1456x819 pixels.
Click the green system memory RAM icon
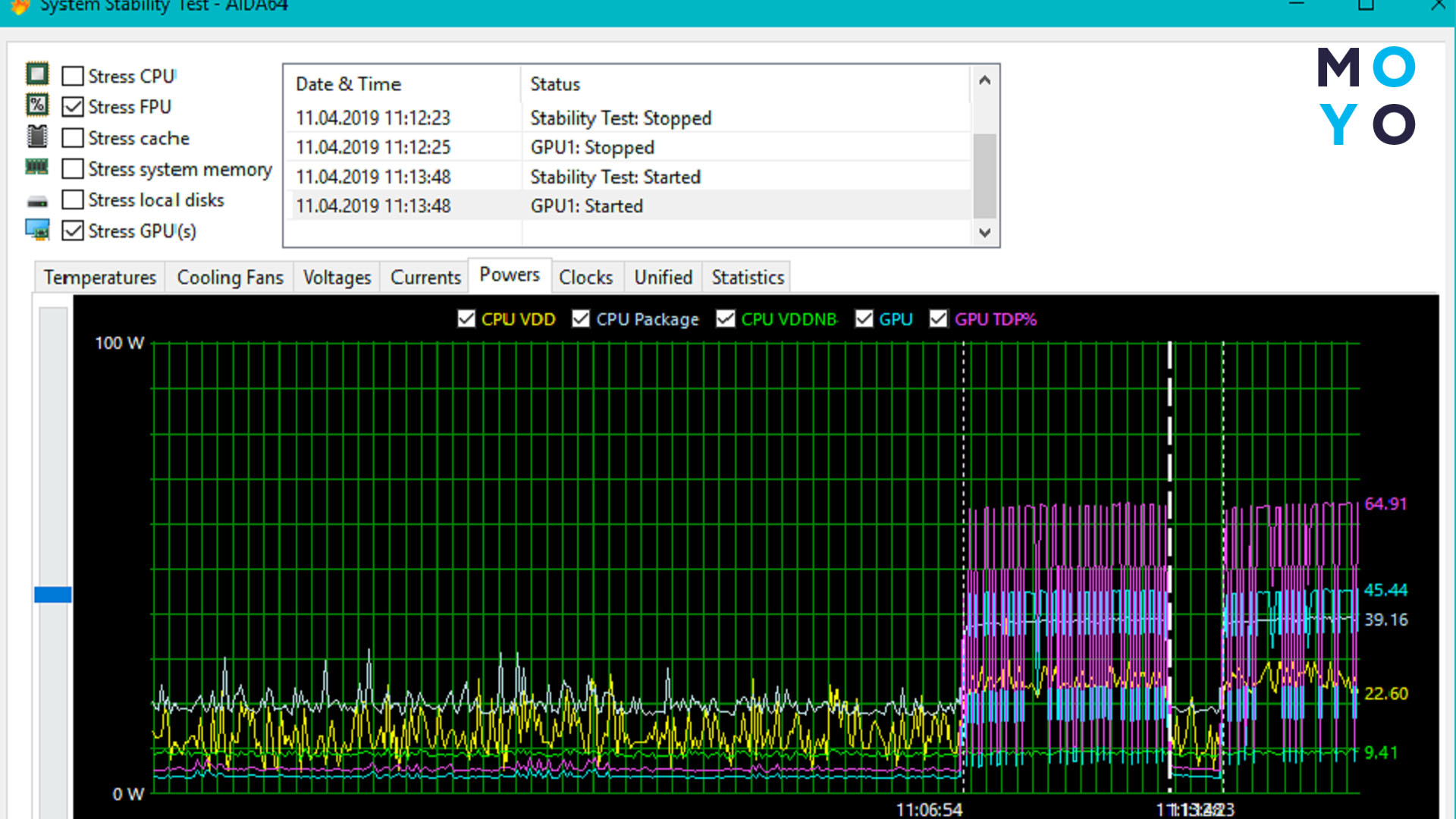pos(37,167)
